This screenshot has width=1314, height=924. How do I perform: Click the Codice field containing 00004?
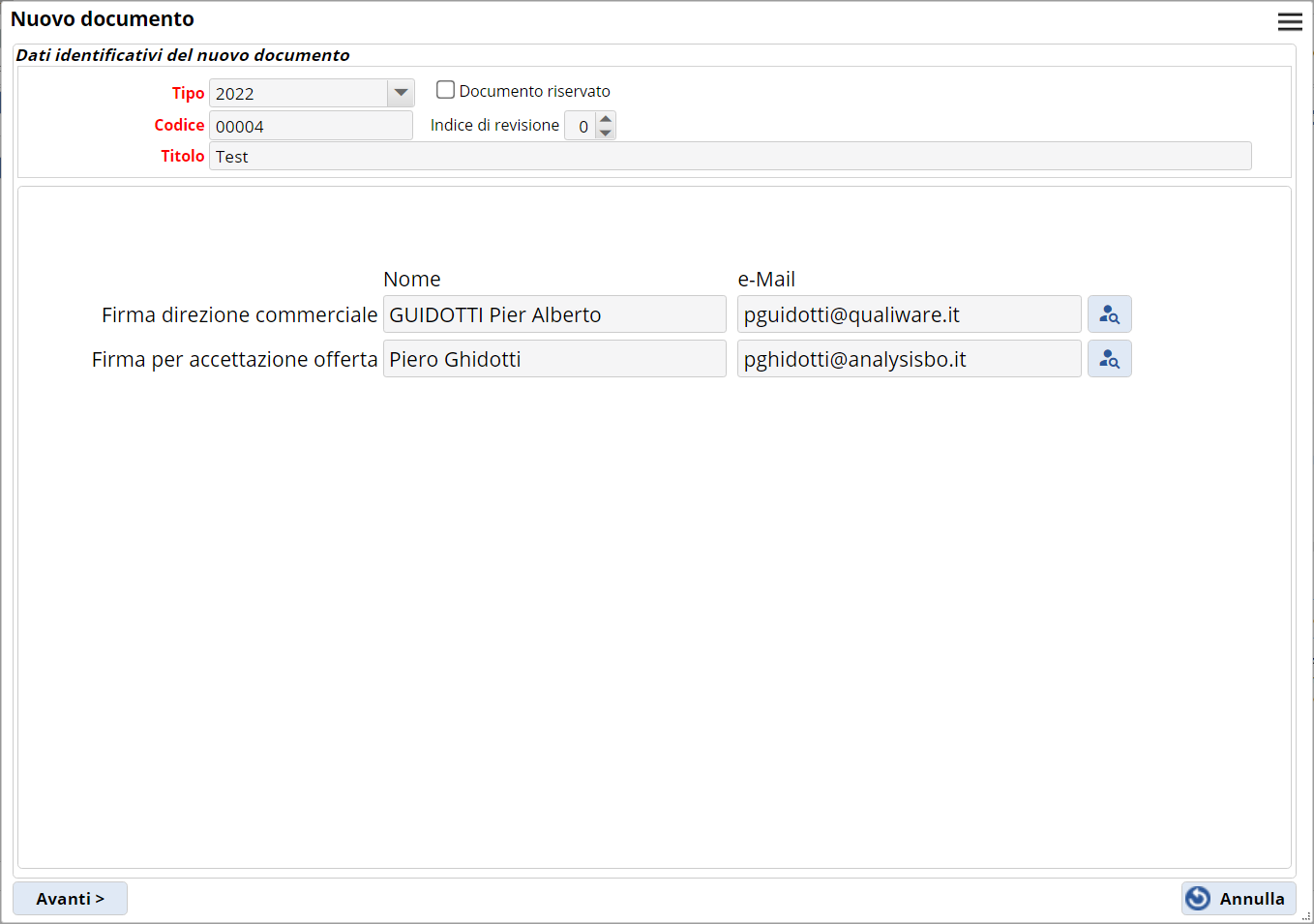click(x=310, y=126)
